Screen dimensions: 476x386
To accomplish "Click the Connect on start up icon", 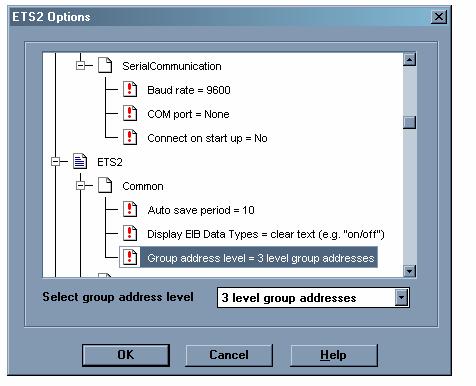I will 130,138.
